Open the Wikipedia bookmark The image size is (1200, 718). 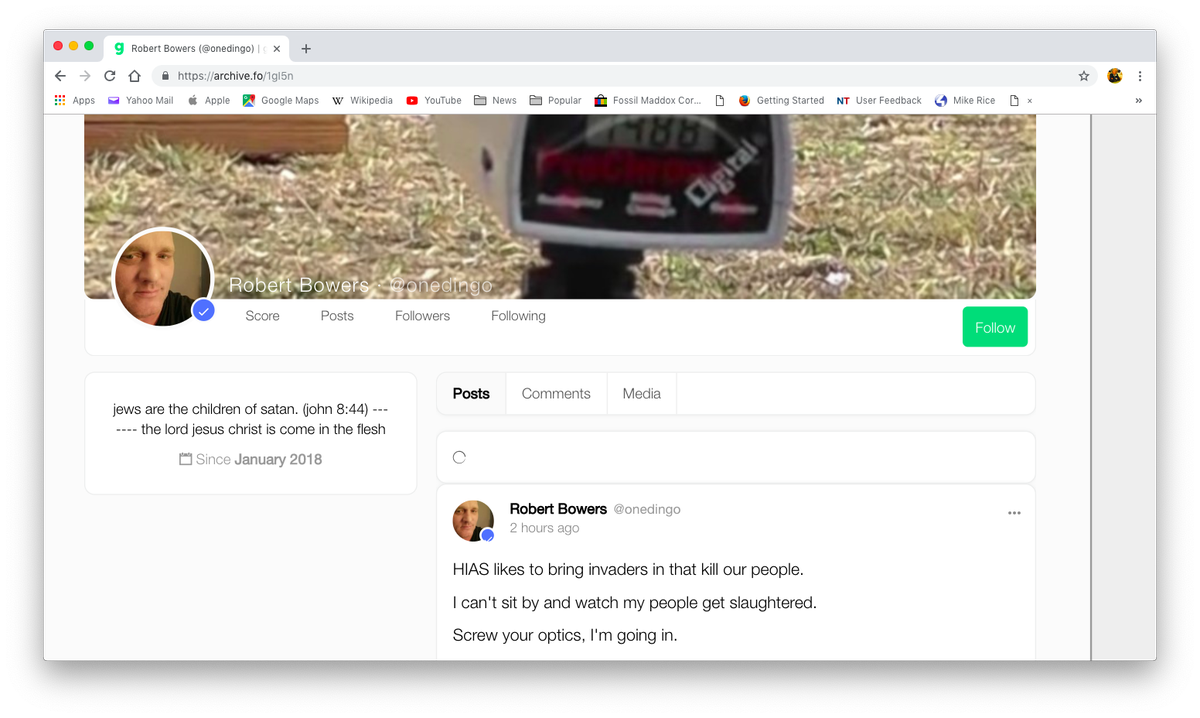click(x=362, y=100)
